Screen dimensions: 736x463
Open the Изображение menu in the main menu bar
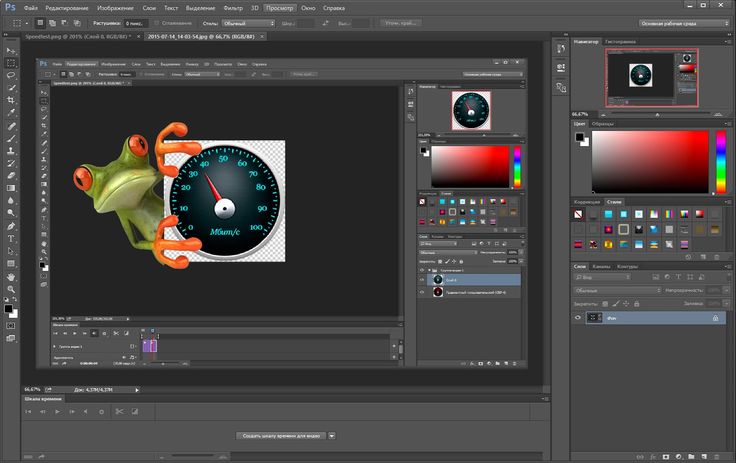point(115,8)
